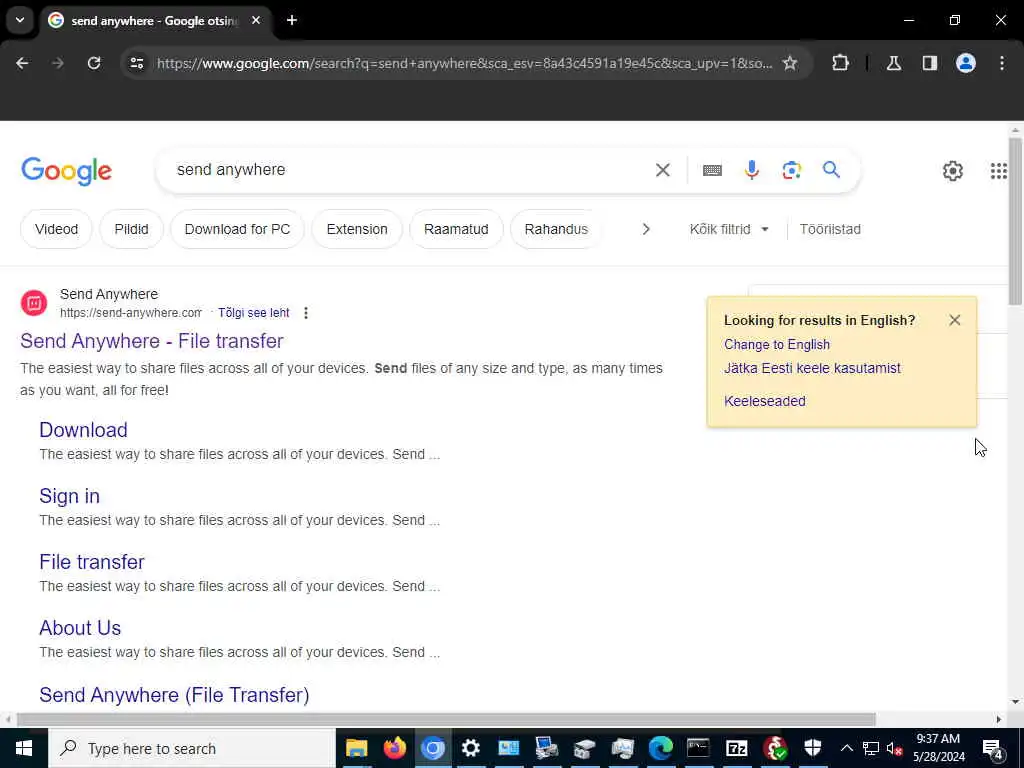Expand the Kõik filtrid dropdown
1024x768 pixels.
(729, 229)
